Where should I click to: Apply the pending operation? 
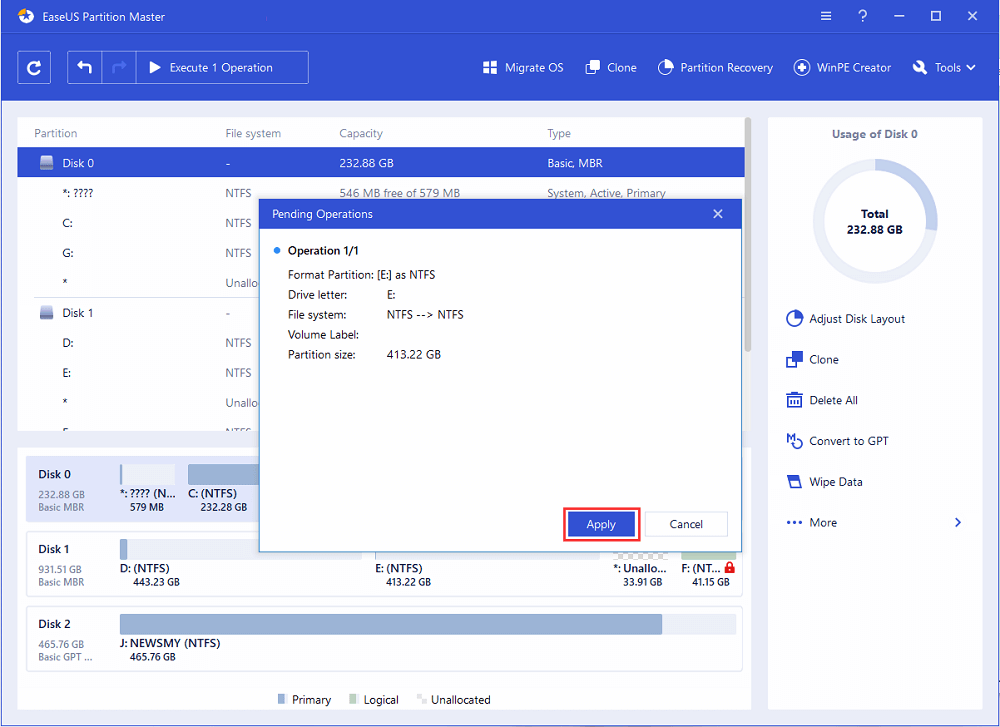click(x=601, y=524)
